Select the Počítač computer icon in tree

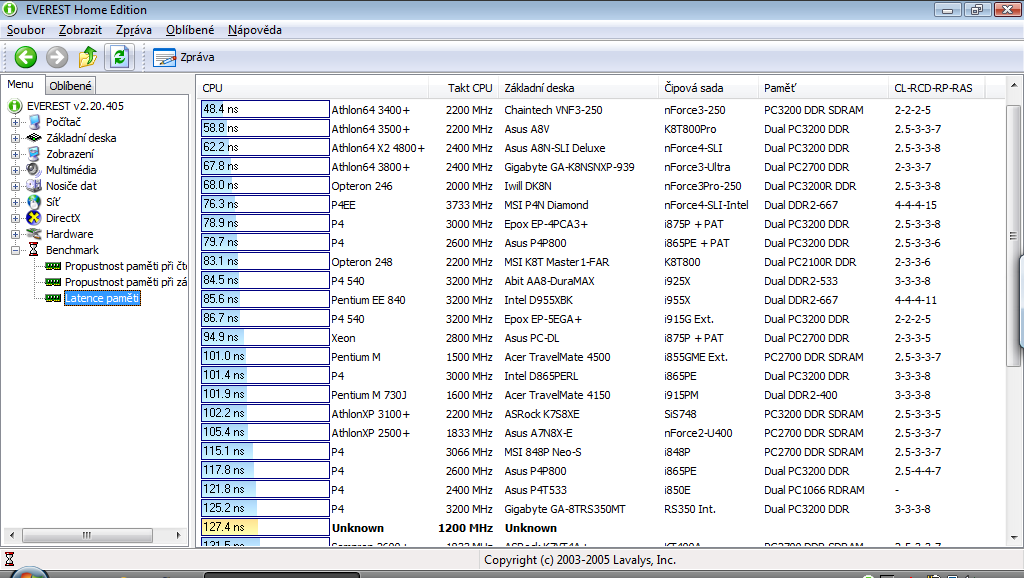(35, 122)
